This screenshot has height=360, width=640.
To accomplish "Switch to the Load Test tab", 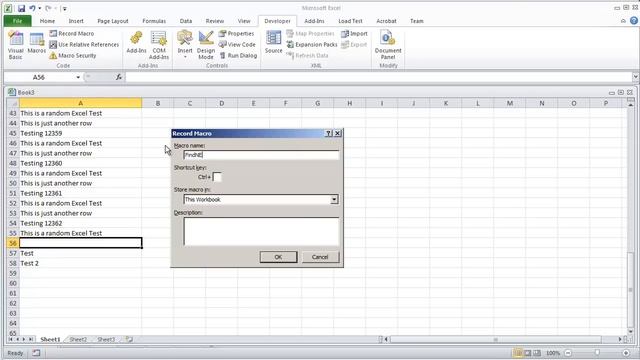I will click(x=350, y=21).
